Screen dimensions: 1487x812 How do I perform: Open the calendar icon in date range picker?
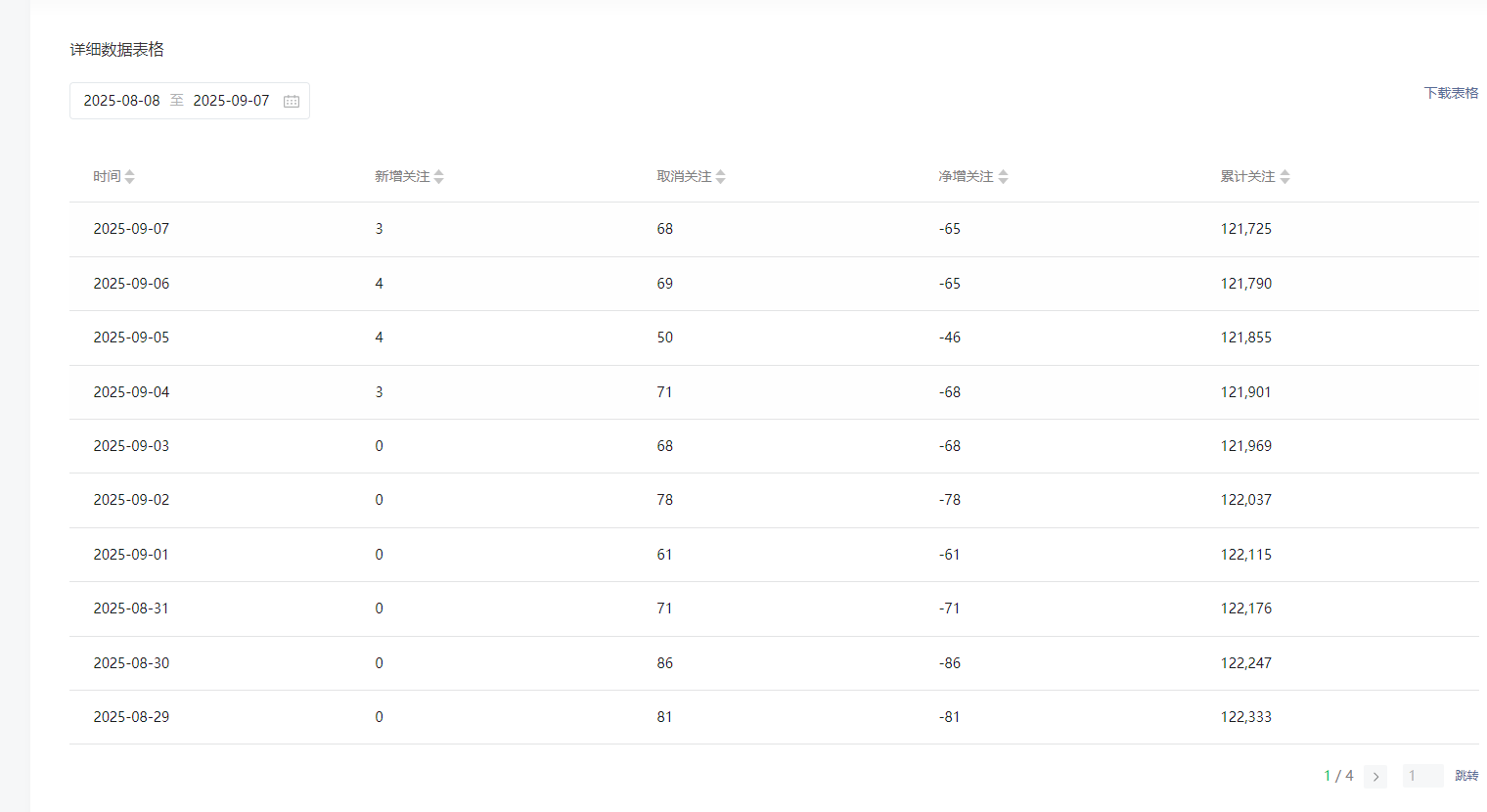coord(292,101)
